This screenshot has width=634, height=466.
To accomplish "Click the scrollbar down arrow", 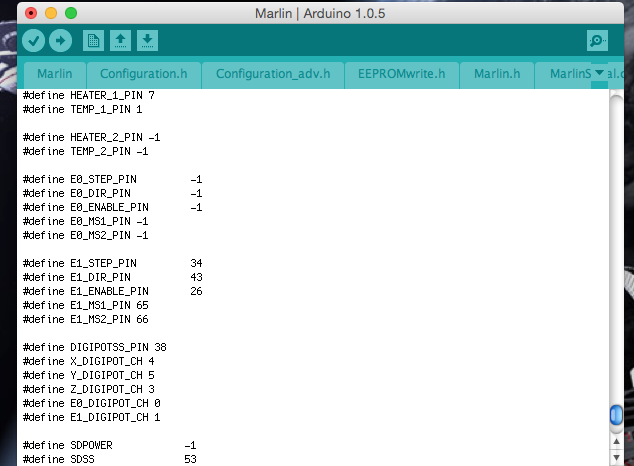I will pyautogui.click(x=617, y=457).
